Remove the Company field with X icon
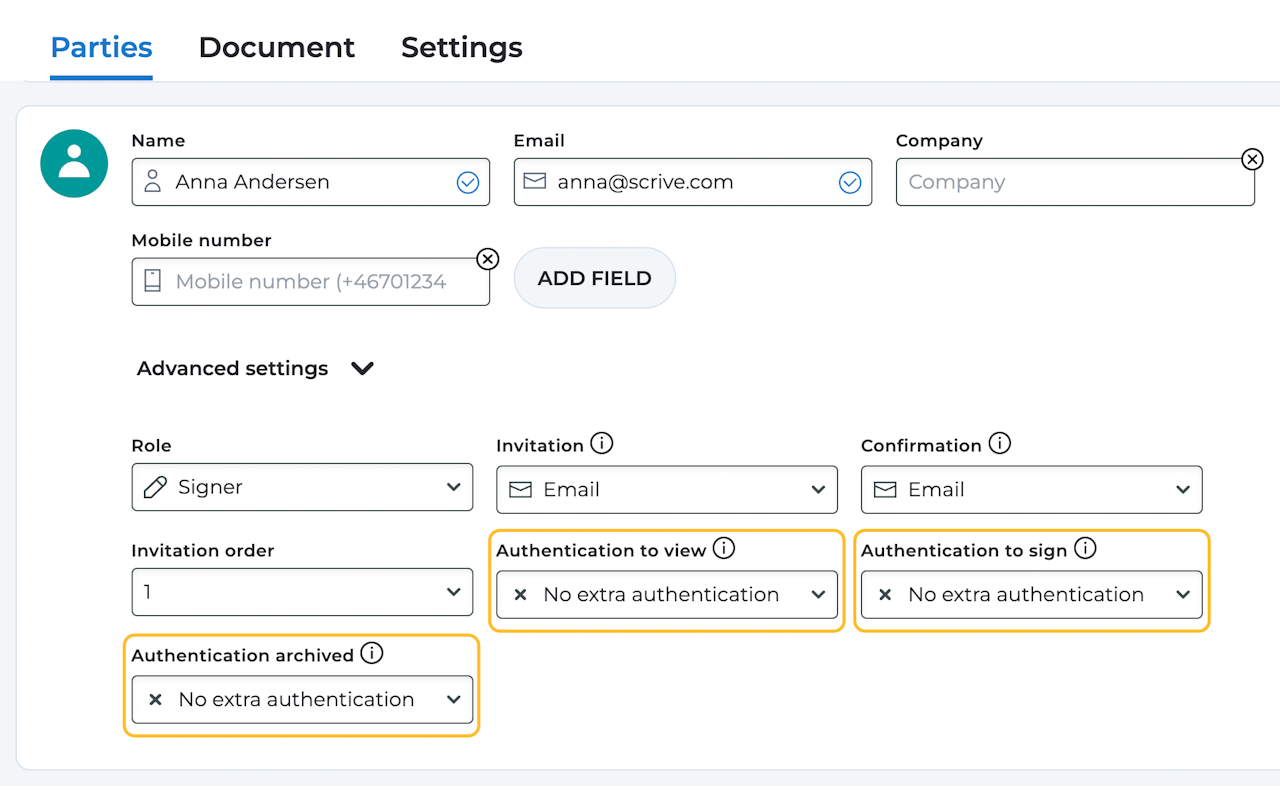The height and width of the screenshot is (786, 1280). 1251,159
